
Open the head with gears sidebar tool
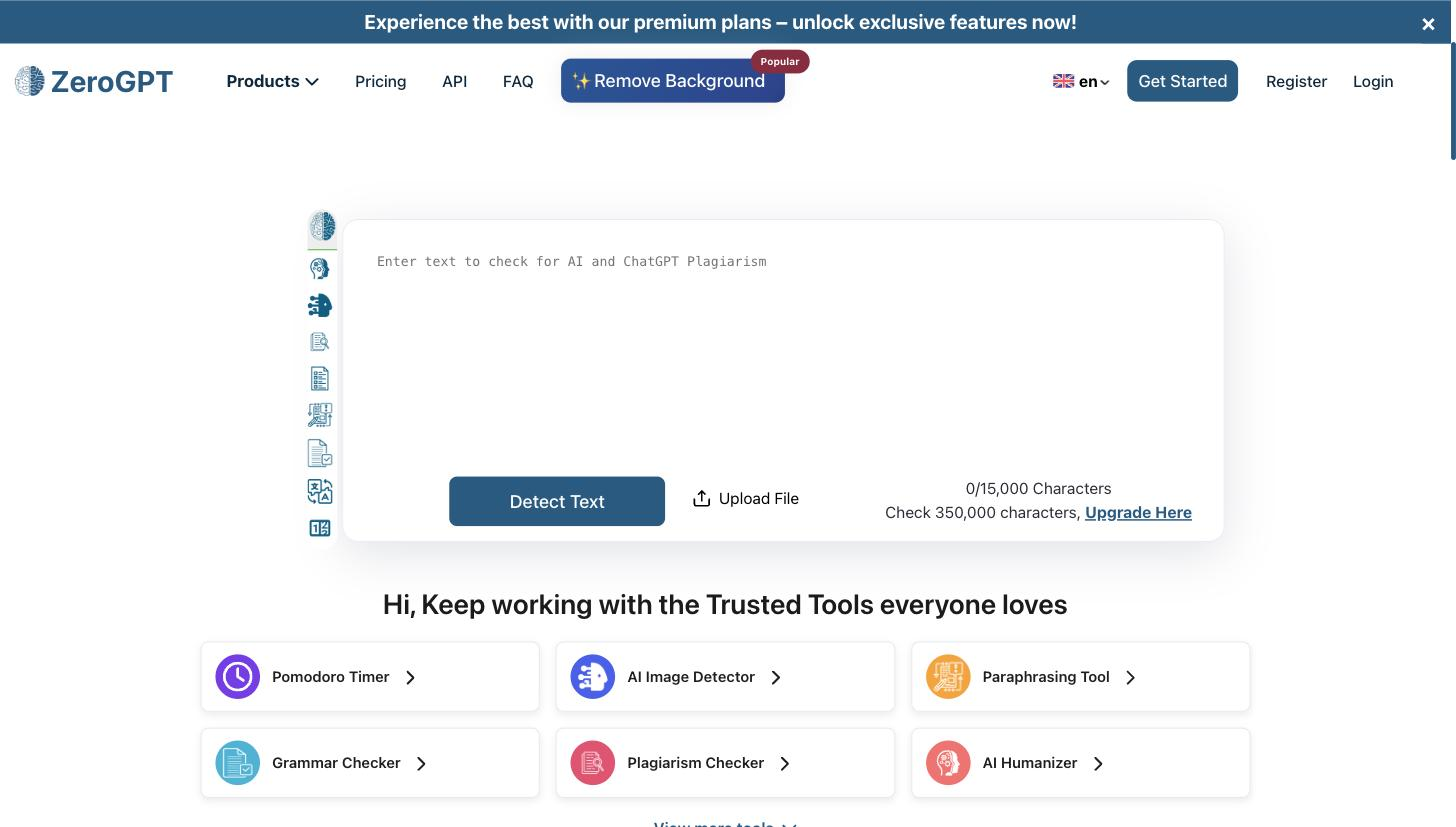(x=320, y=268)
